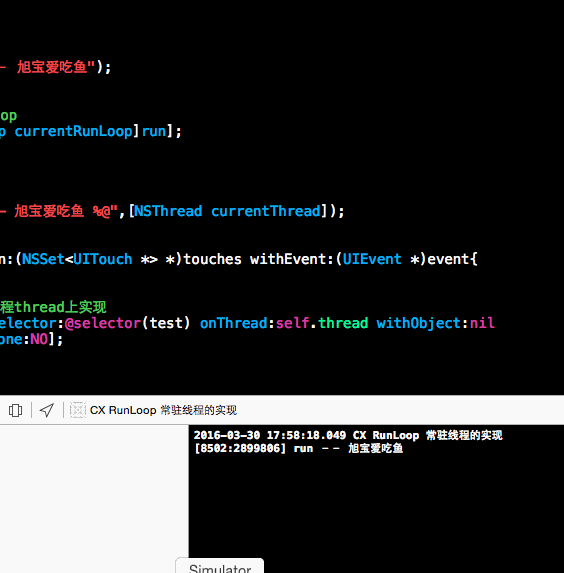Screen dimensions: 564x573
Task: Click the console log line starting with 2016-03-30
Action: coord(348,442)
